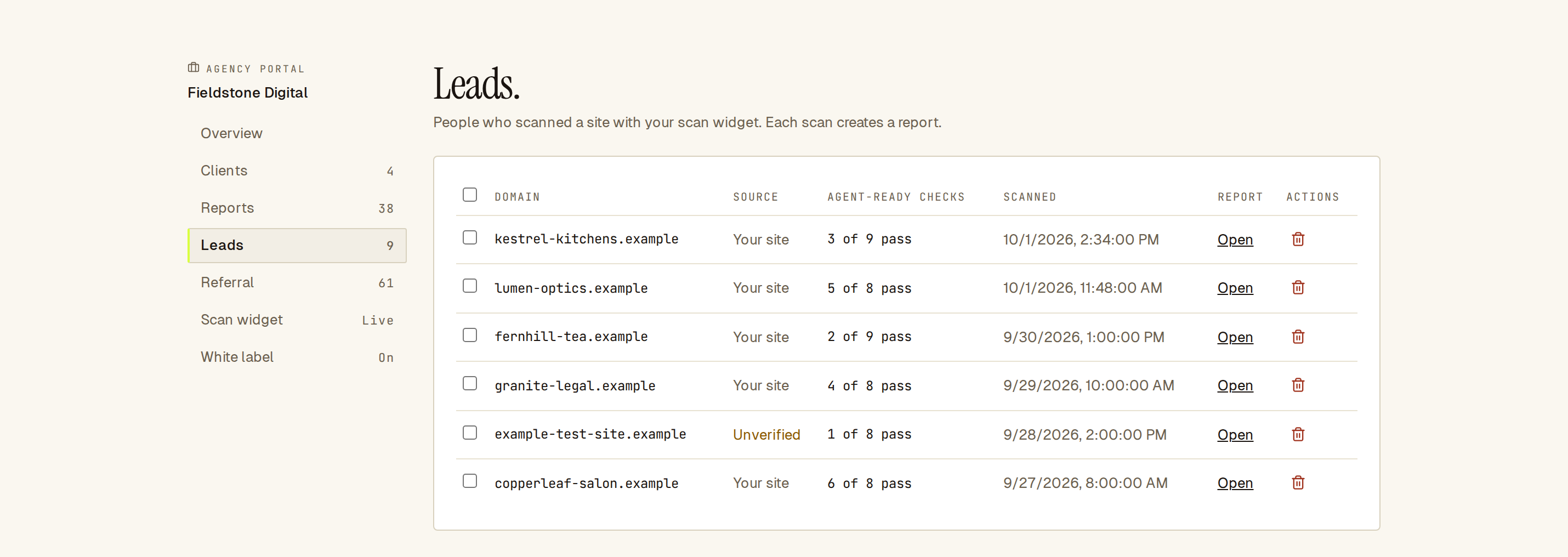
Task: Click the kestrel-kitchens.example domain name
Action: coord(586,239)
